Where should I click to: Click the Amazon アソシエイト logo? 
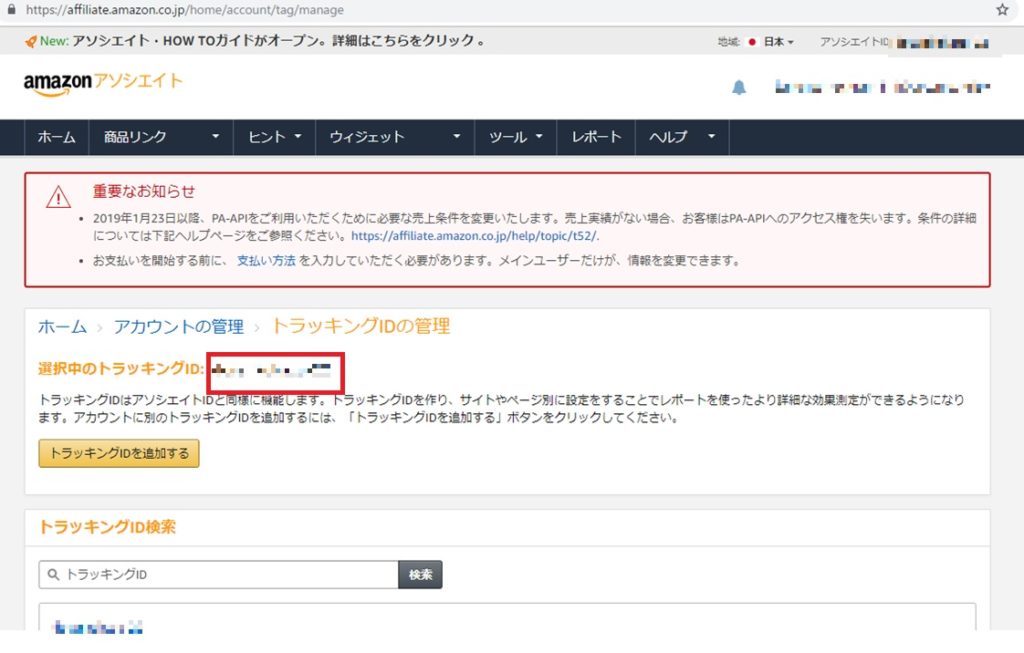click(103, 84)
